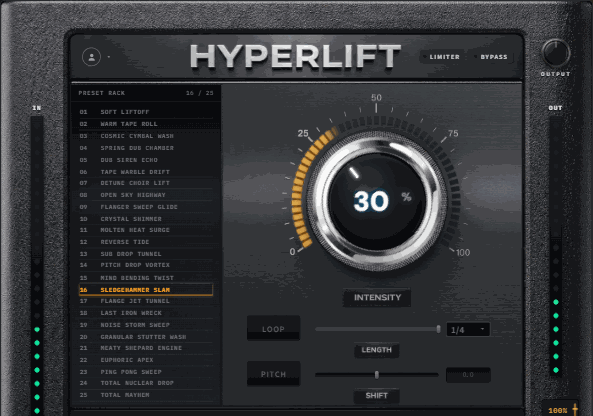Enable the LOOP button
Image resolution: width=593 pixels, height=416 pixels.
273,328
